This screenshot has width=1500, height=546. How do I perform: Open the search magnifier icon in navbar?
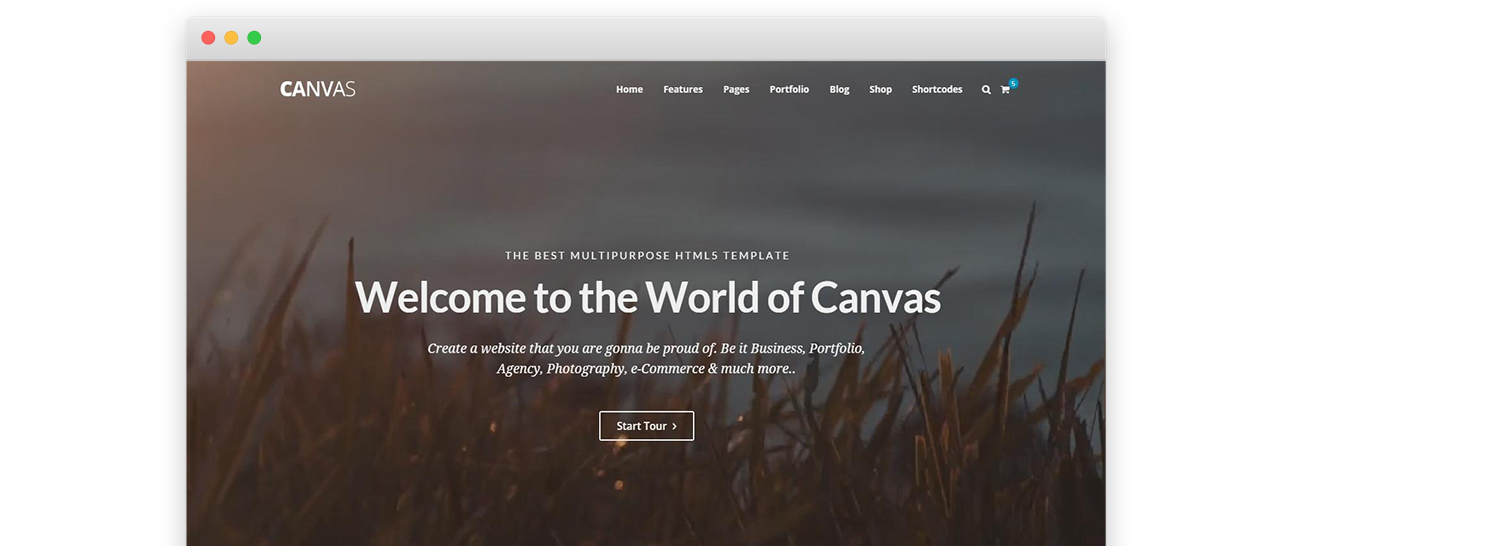(986, 90)
